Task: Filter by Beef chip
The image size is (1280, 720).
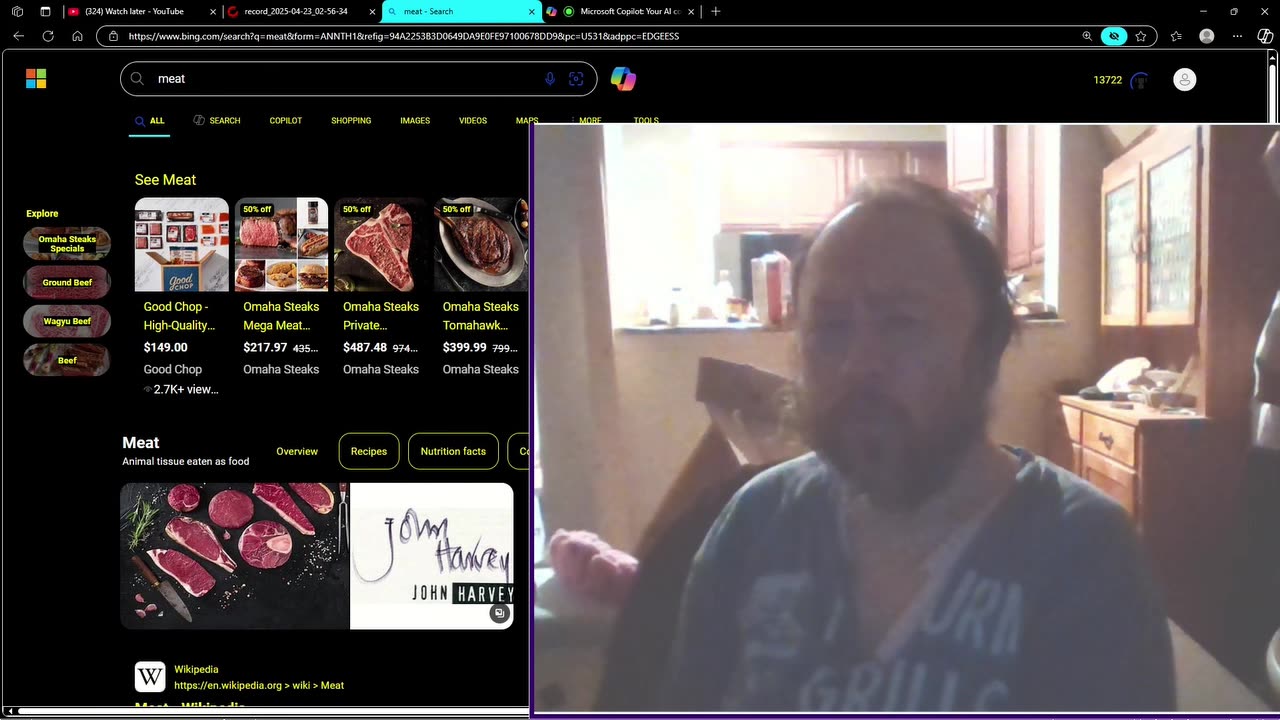Action: (x=67, y=360)
